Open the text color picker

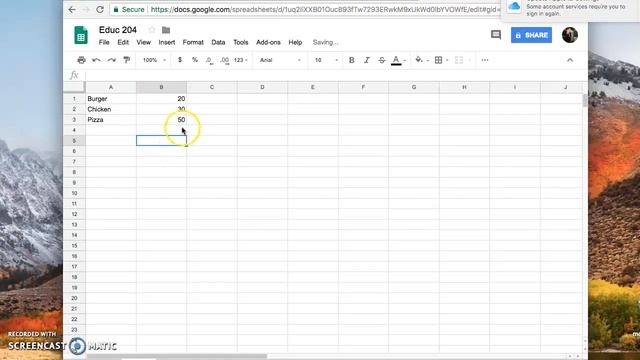coord(396,60)
